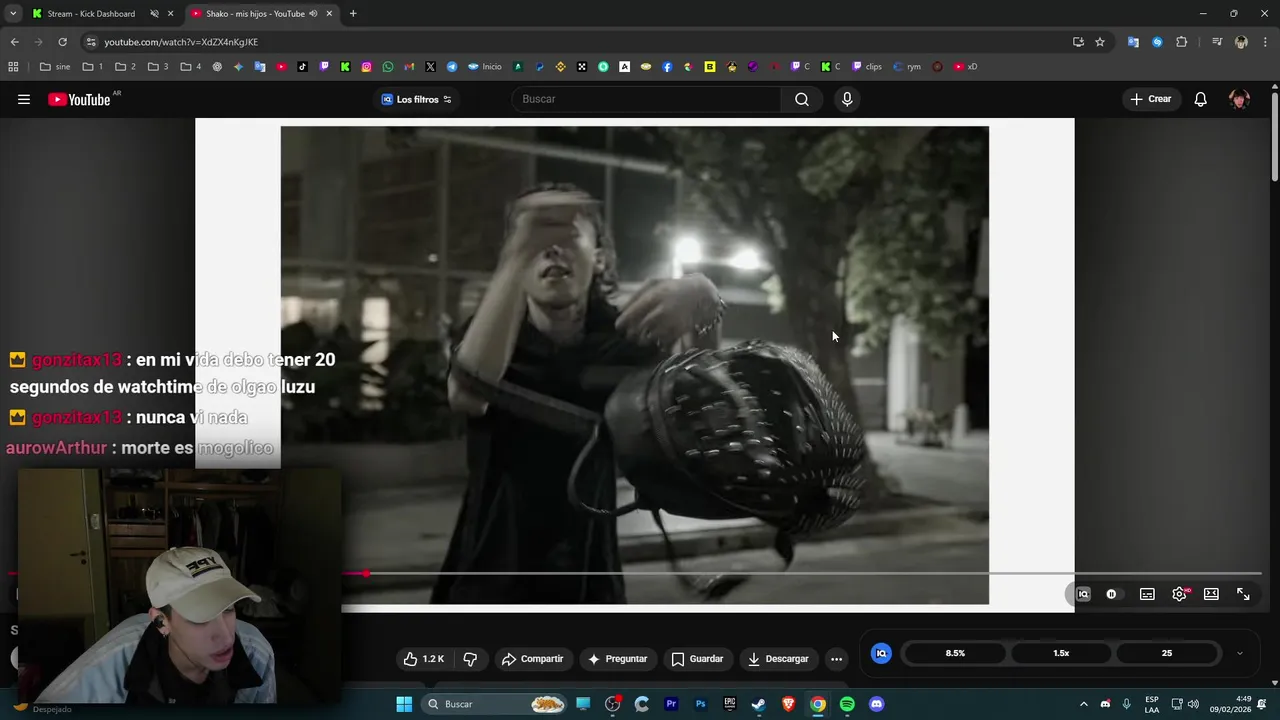
Task: Open the more actions three-dot menu
Action: 836,659
